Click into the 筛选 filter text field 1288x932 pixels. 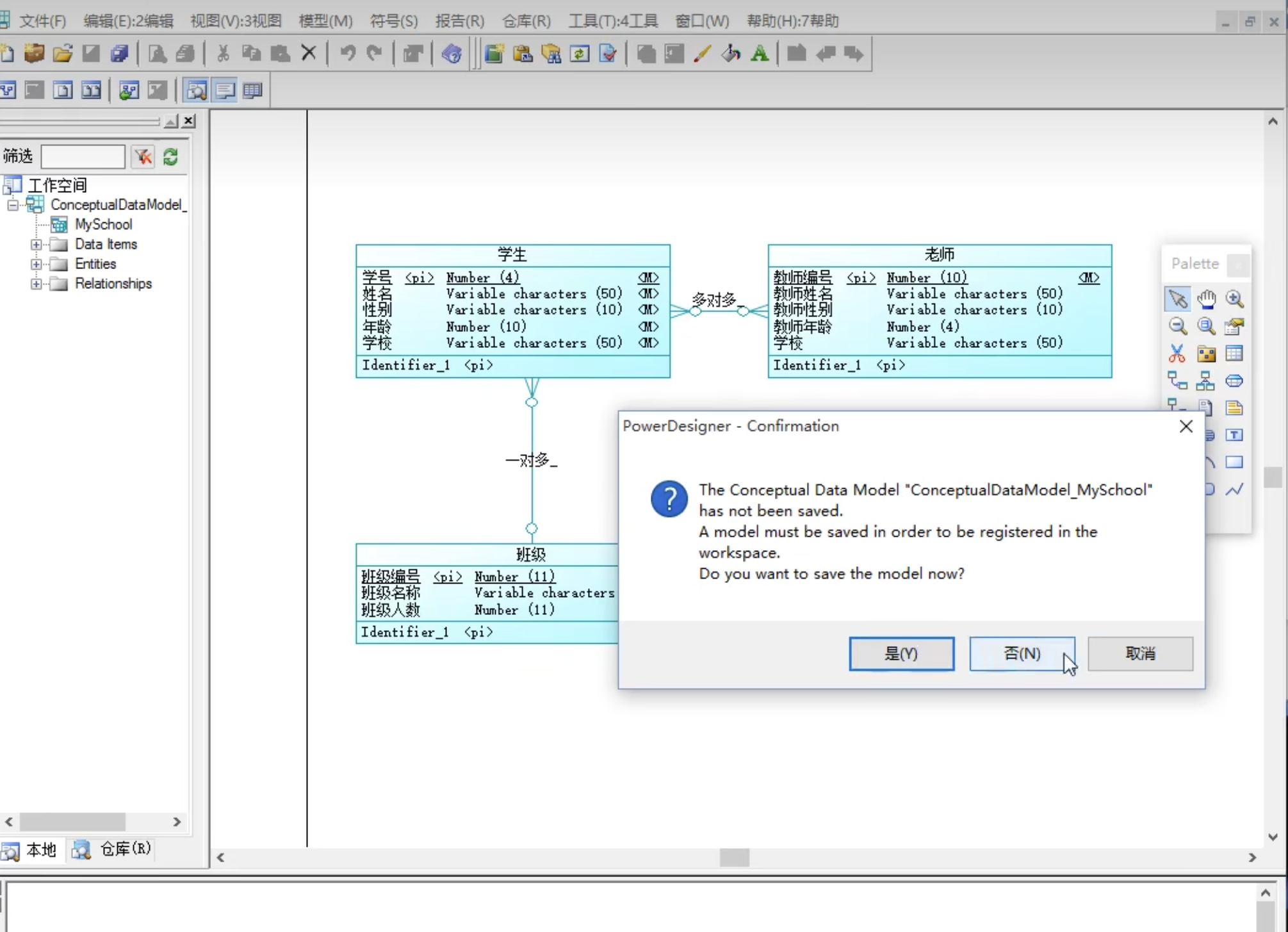tap(83, 157)
